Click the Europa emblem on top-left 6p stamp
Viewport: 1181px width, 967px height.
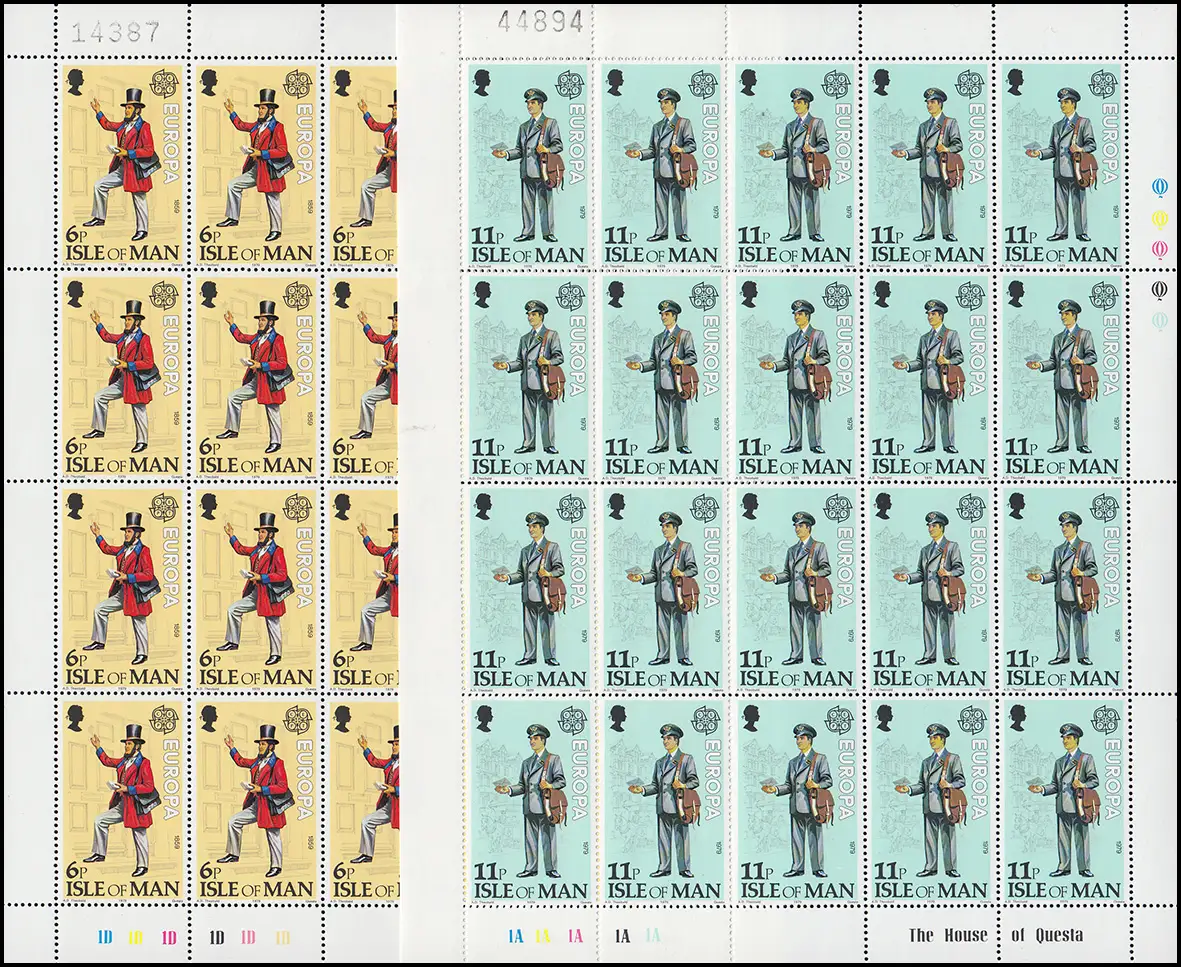165,82
